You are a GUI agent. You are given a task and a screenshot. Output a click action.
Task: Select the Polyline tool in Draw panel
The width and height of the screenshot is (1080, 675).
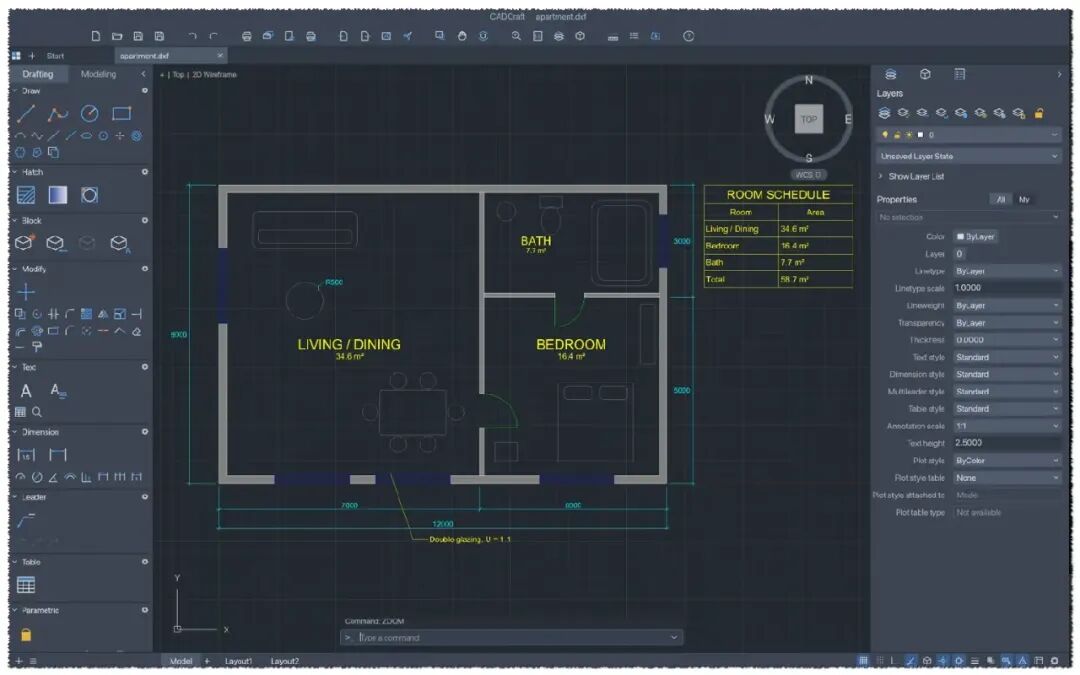tap(58, 114)
